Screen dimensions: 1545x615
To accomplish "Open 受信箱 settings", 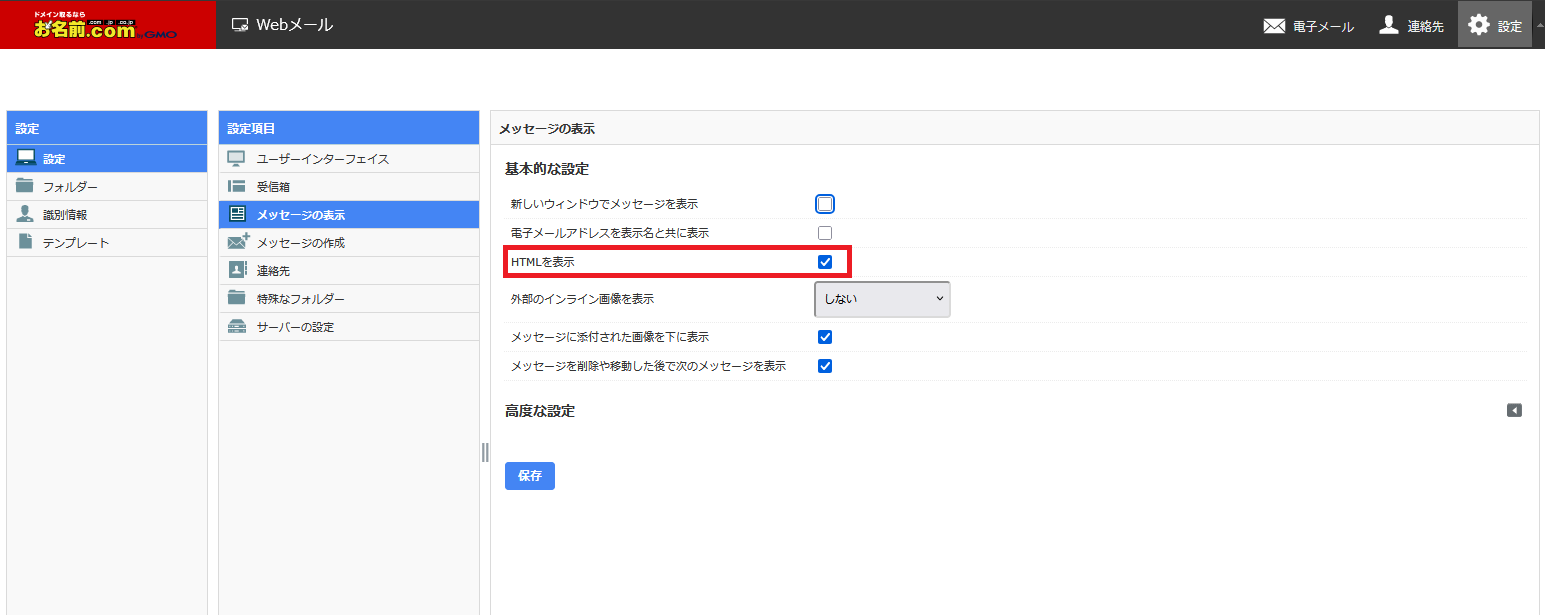I will tap(349, 187).
